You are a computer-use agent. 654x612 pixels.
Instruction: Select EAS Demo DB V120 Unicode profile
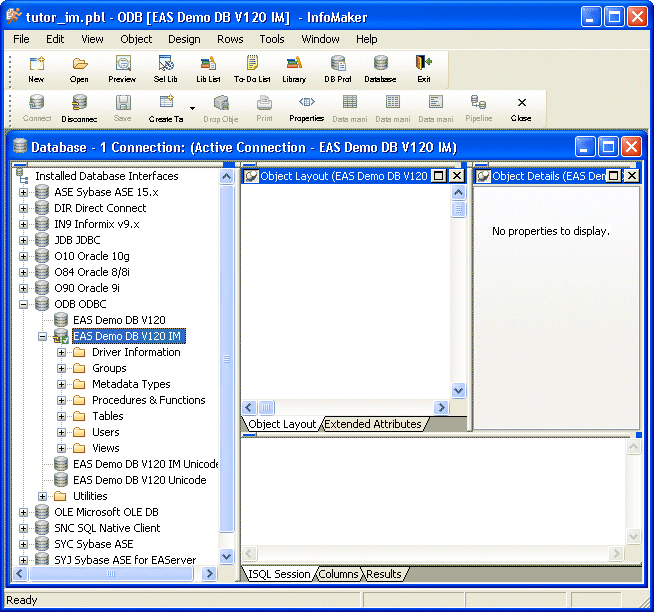pyautogui.click(x=139, y=480)
